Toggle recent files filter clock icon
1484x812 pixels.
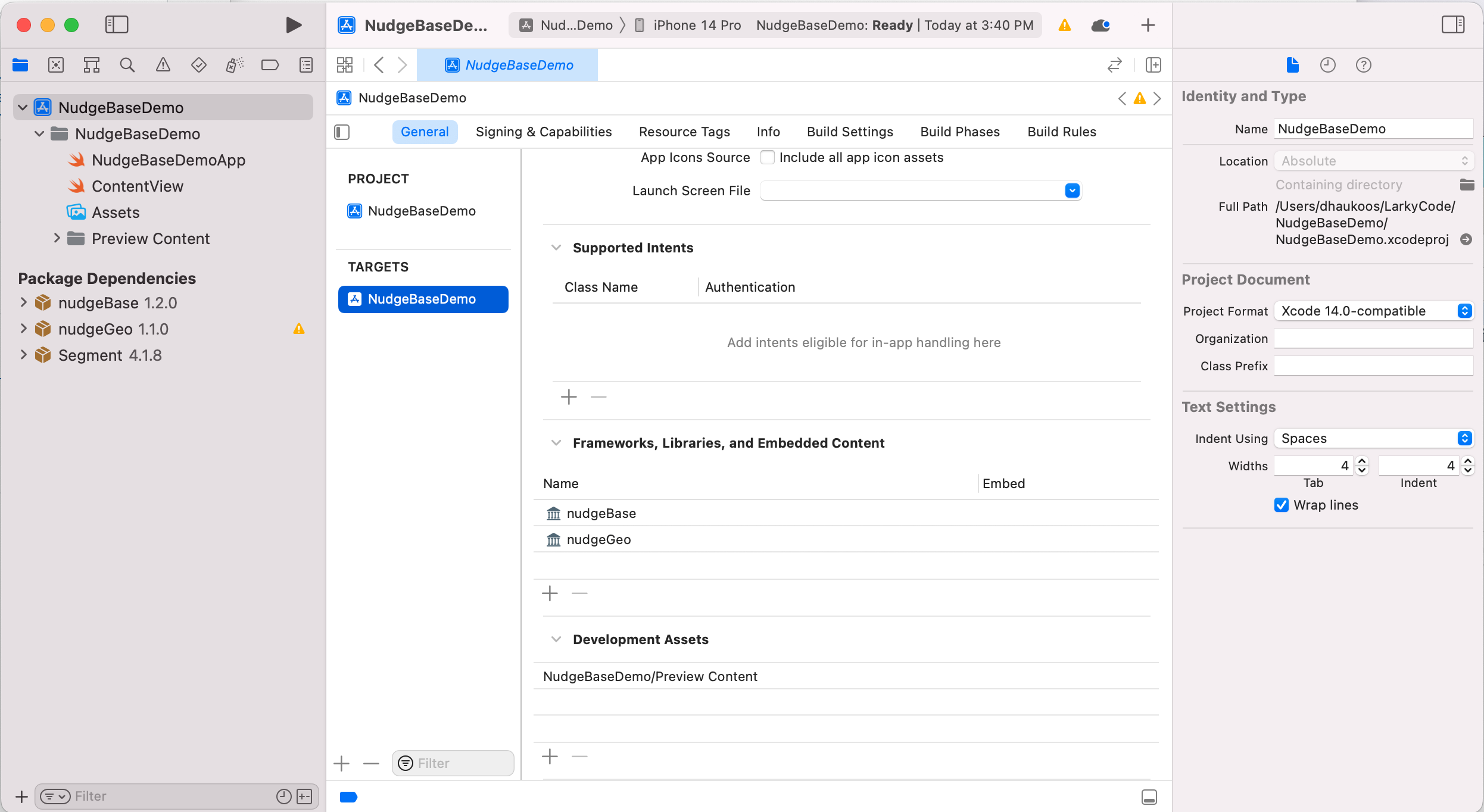[x=284, y=797]
